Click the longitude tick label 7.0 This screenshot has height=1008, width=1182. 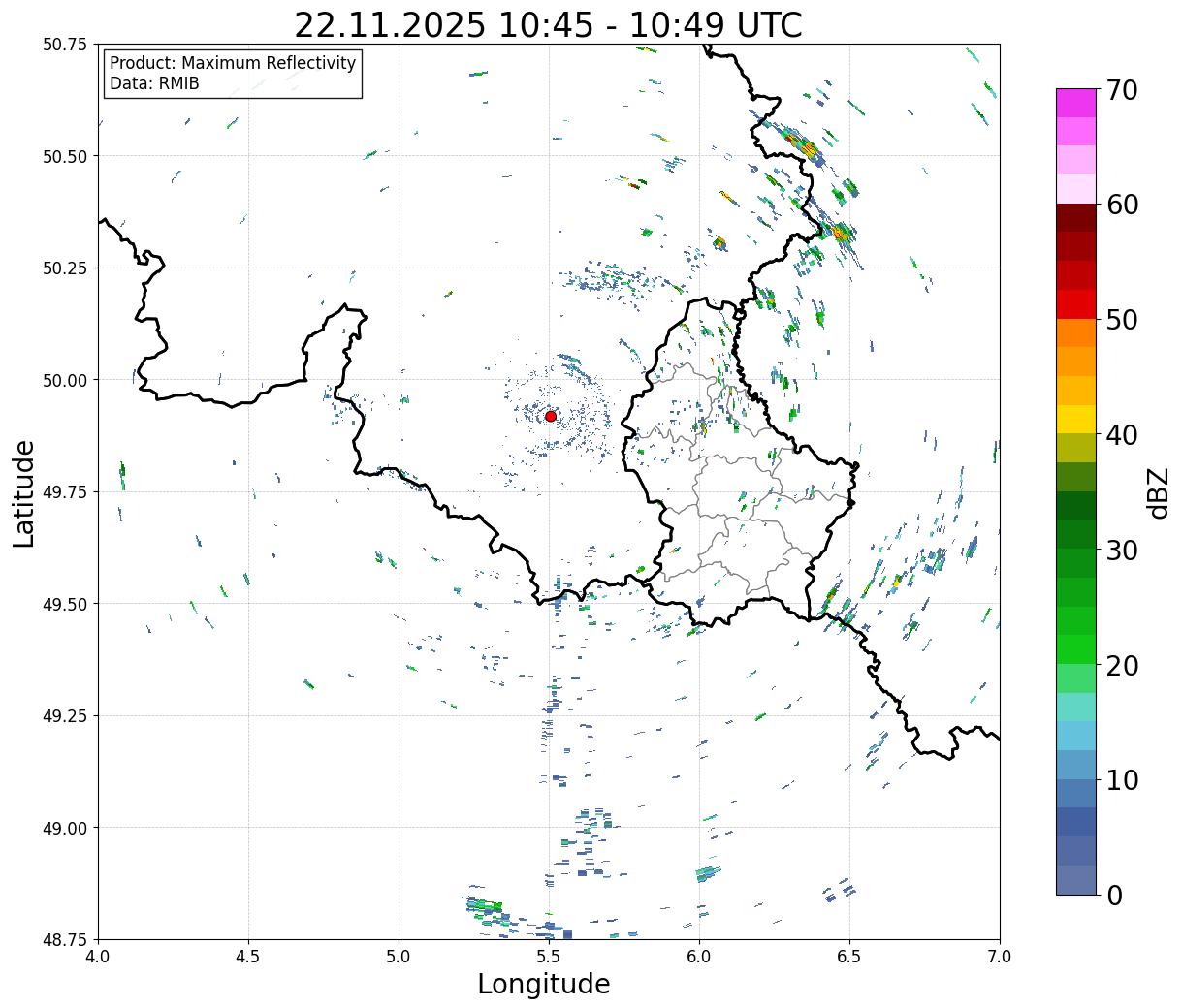1000,957
